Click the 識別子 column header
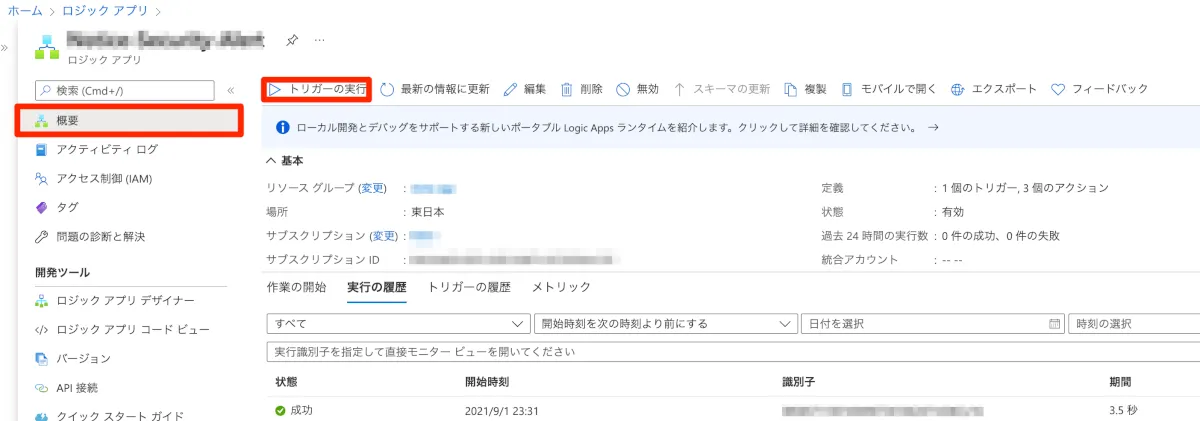Screen dimensions: 1200x421 [x=799, y=382]
